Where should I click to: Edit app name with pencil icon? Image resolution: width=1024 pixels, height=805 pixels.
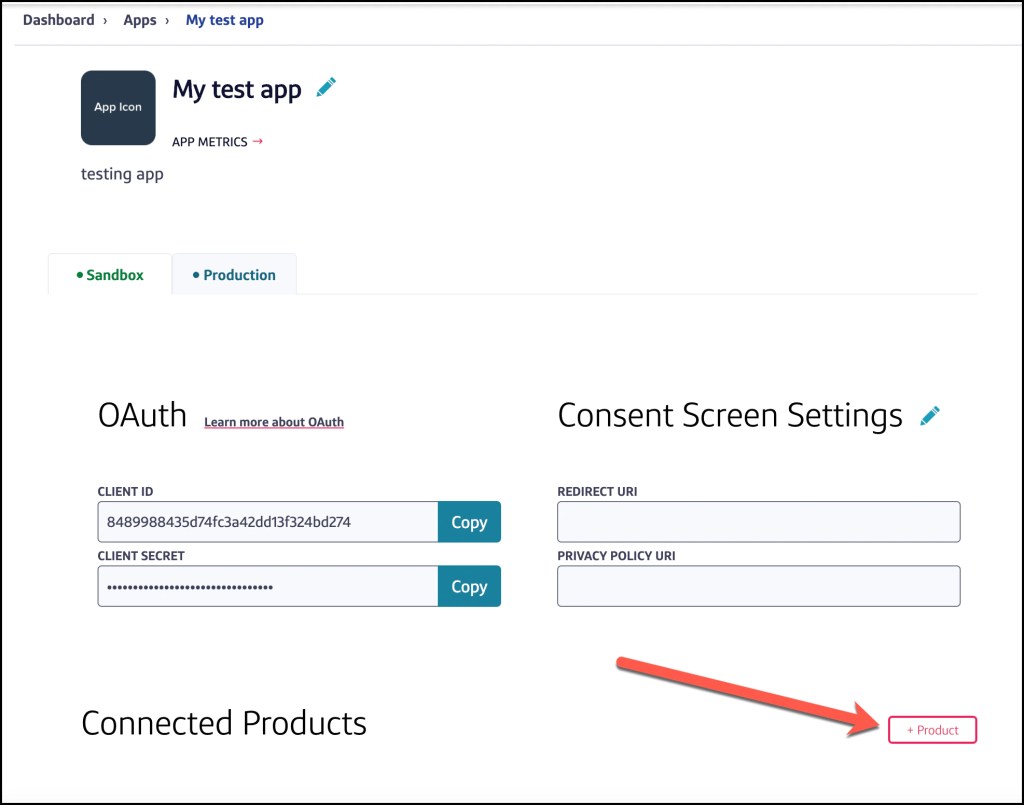point(326,88)
